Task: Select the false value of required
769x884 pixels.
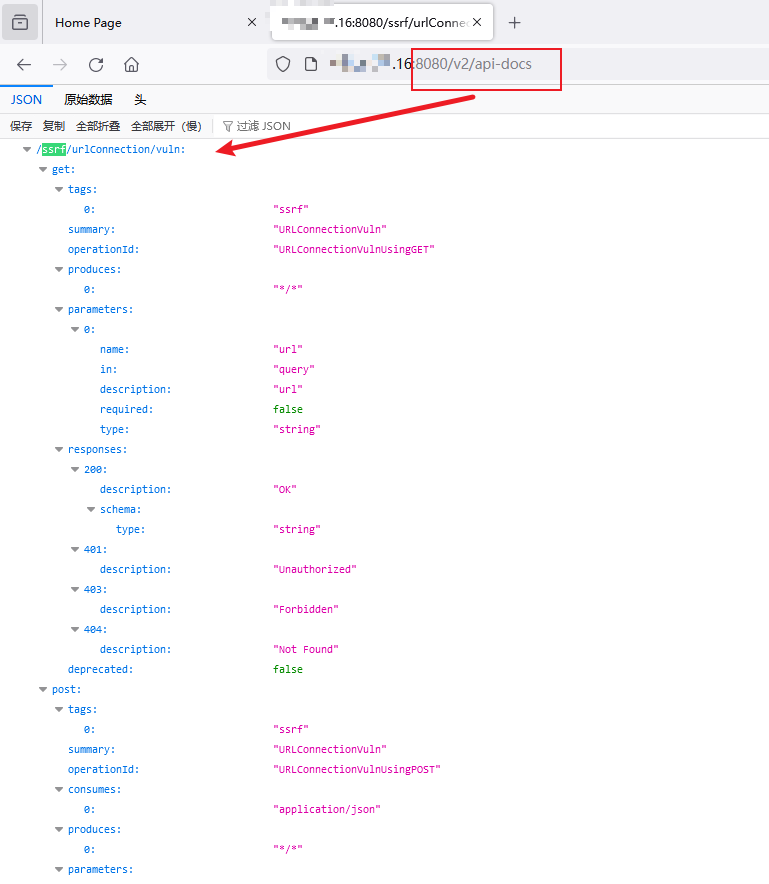Action: click(288, 409)
